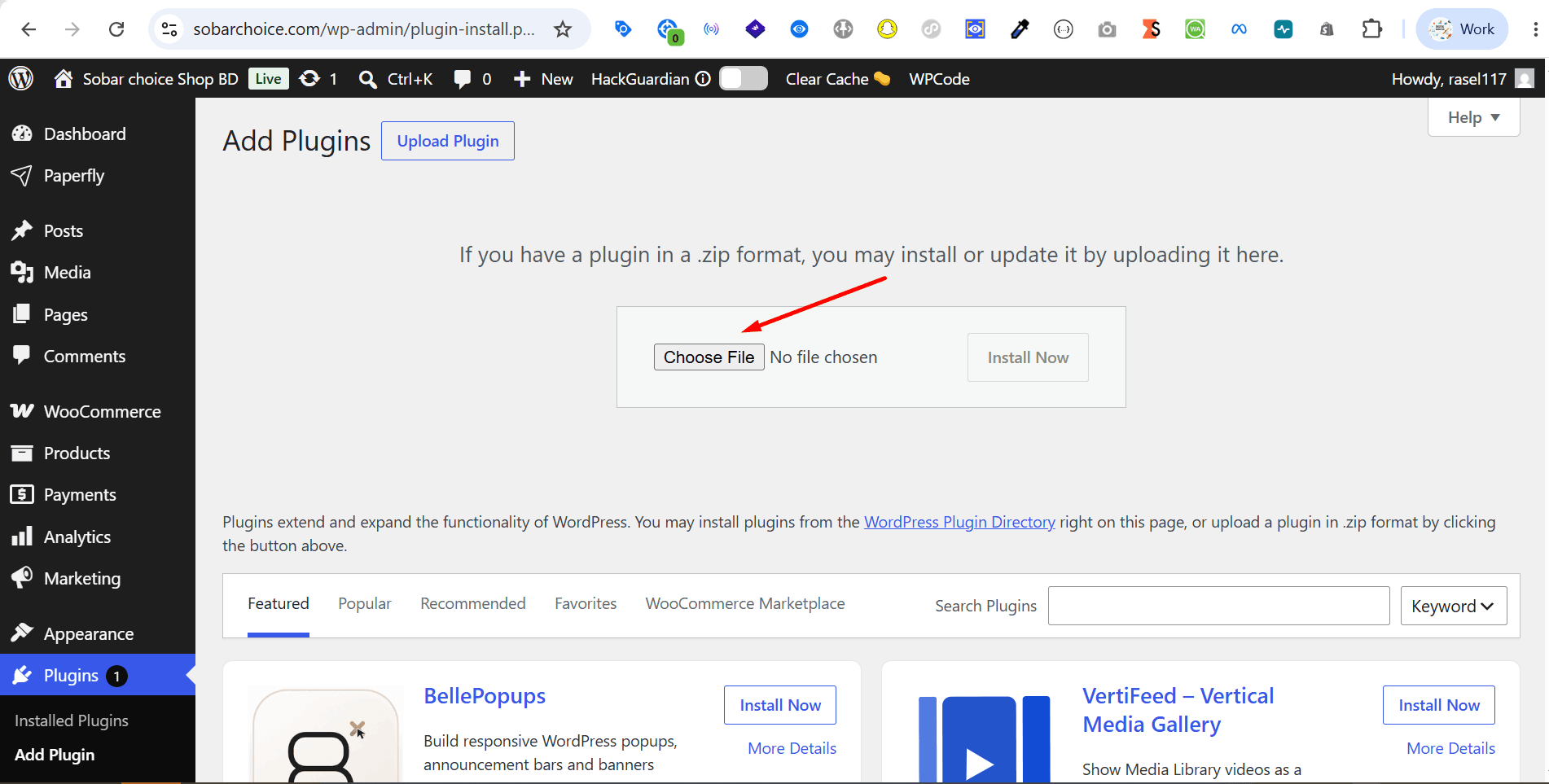Open the WordPress Plugin Directory link
The image size is (1549, 784).
pos(959,522)
